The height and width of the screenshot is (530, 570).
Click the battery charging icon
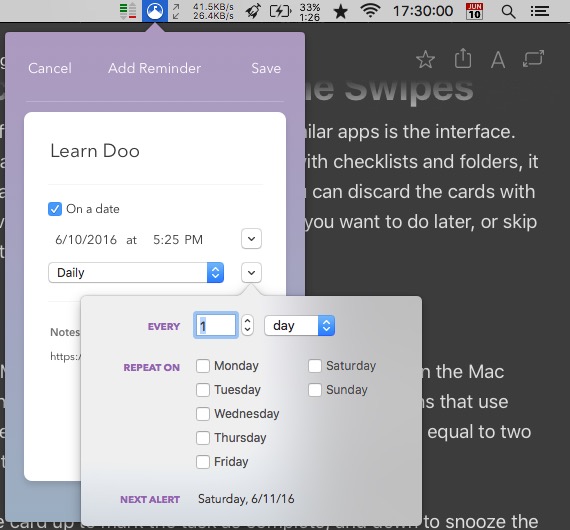[x=280, y=11]
